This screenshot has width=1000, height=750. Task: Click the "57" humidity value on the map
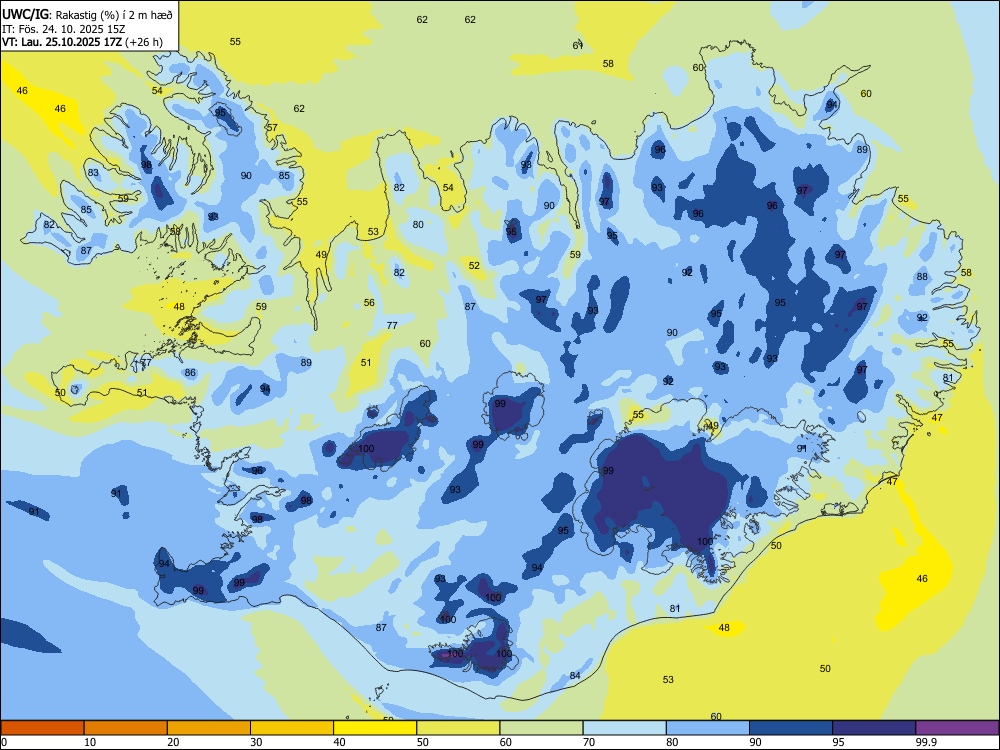pos(272,128)
